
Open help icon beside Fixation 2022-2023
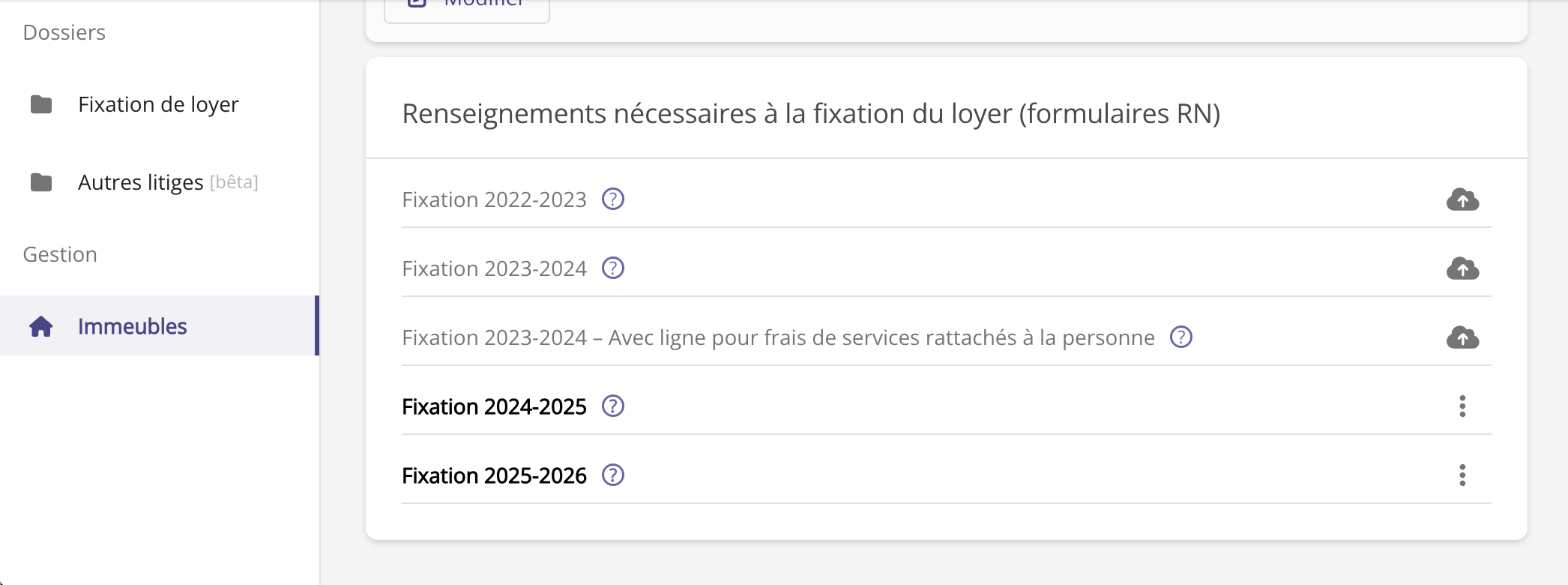tap(613, 199)
